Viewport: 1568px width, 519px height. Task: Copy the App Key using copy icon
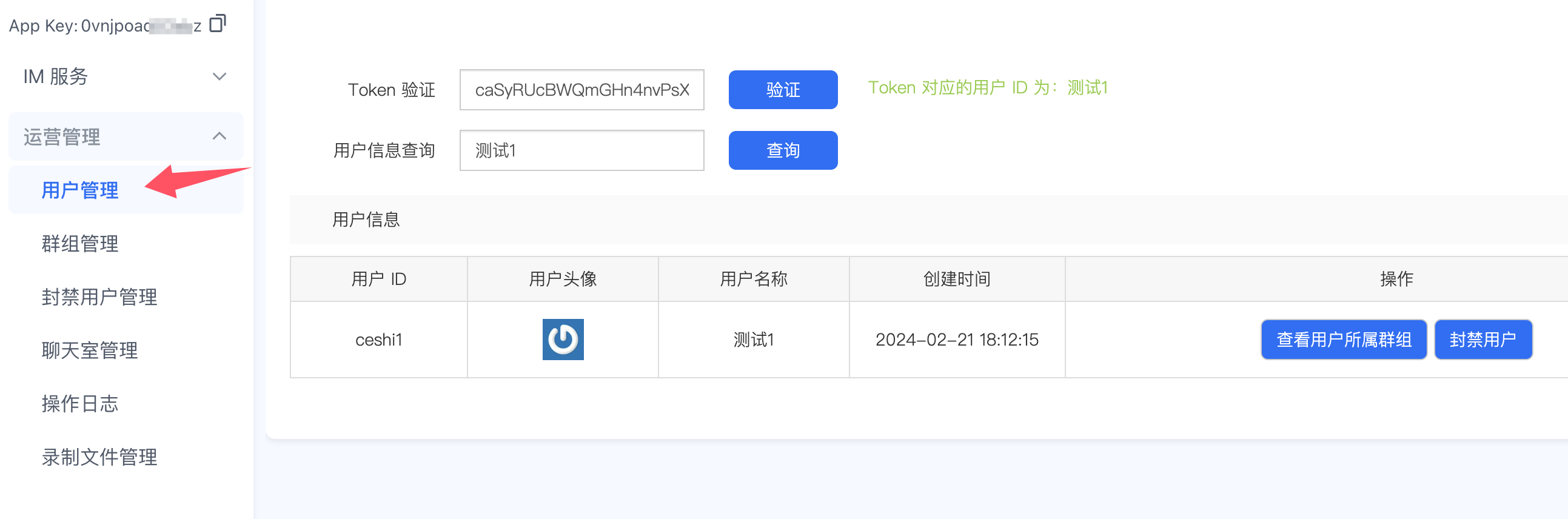217,24
